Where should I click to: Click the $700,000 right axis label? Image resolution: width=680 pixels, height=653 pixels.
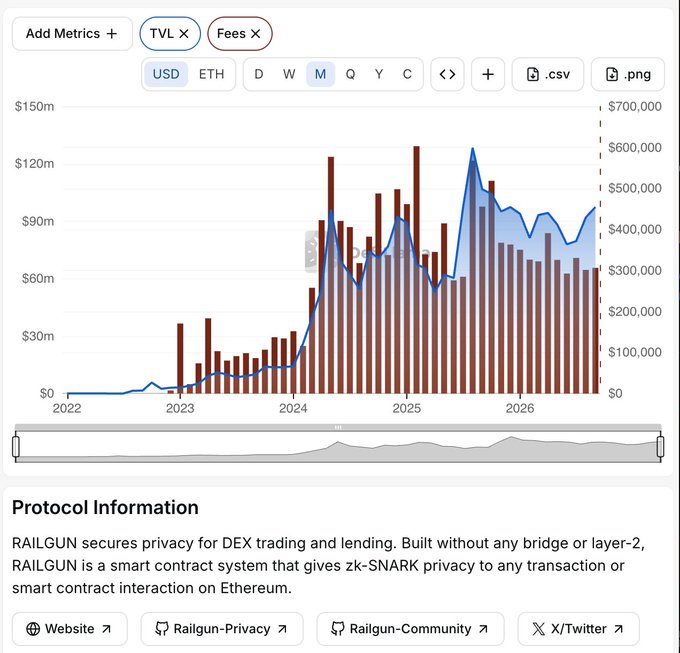(x=634, y=106)
